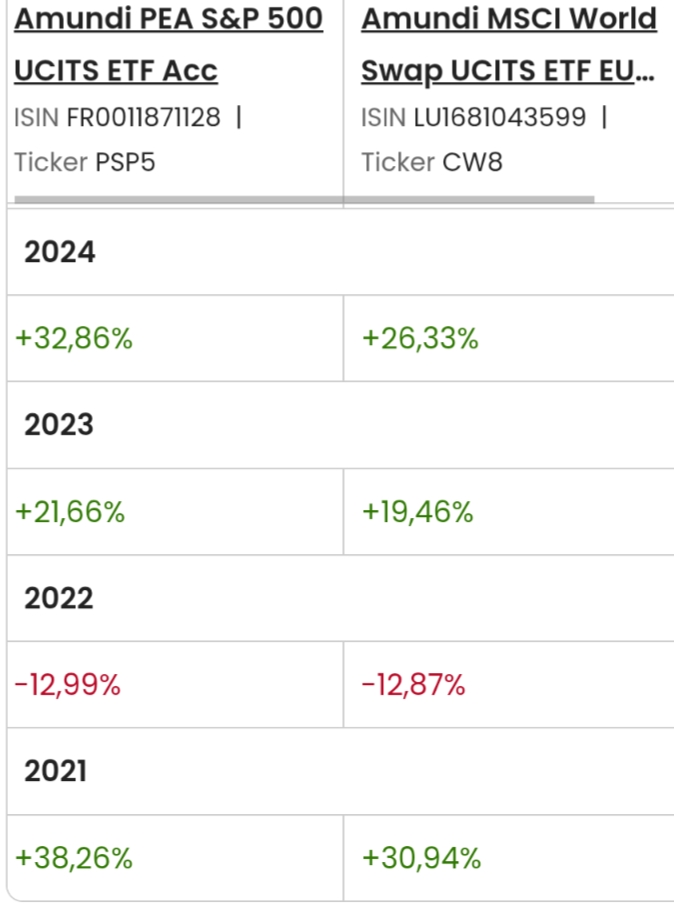This screenshot has width=674, height=908.
Task: Select the 2023 year row header
Action: [59, 425]
